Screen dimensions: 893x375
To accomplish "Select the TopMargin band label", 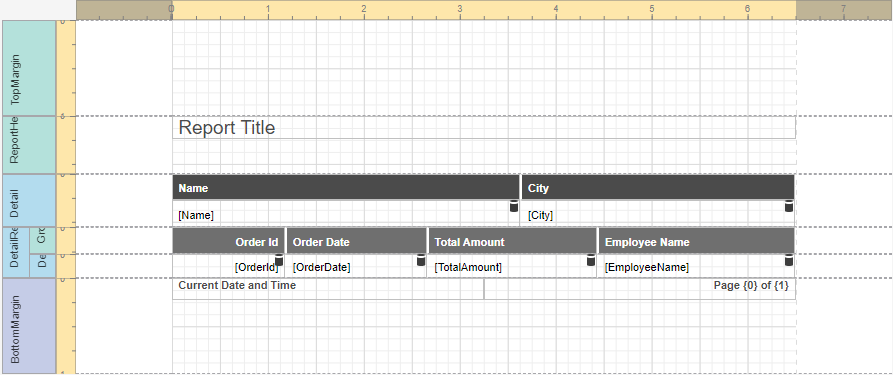I will [x=29, y=68].
